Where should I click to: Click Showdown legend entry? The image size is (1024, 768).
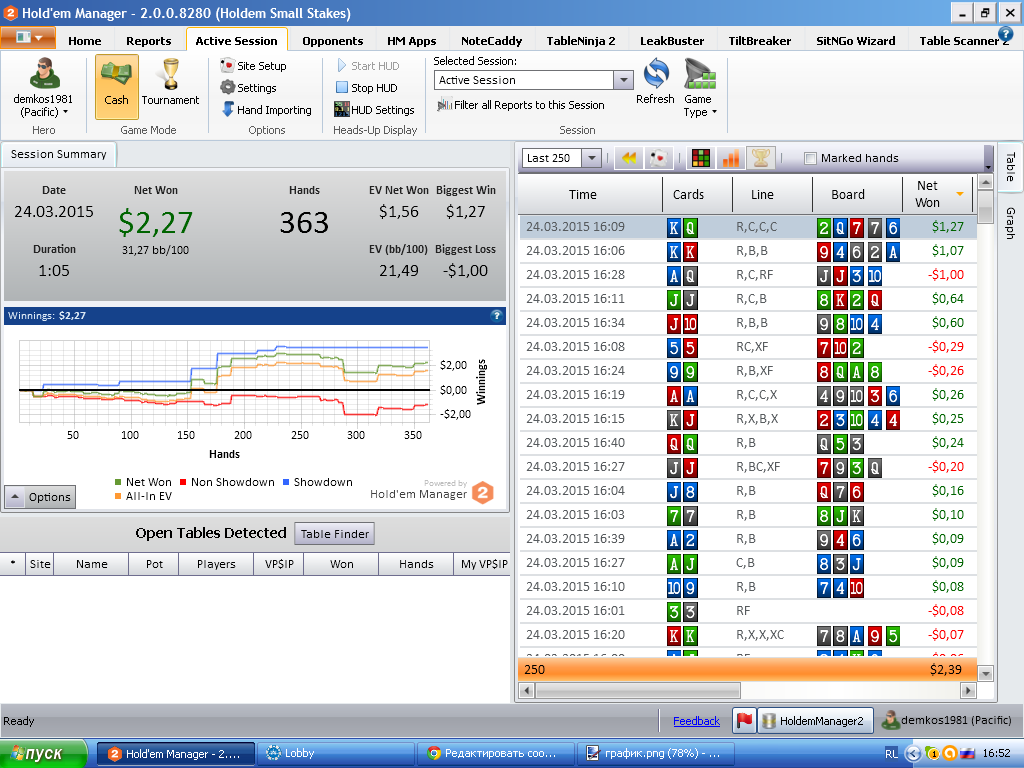(317, 482)
